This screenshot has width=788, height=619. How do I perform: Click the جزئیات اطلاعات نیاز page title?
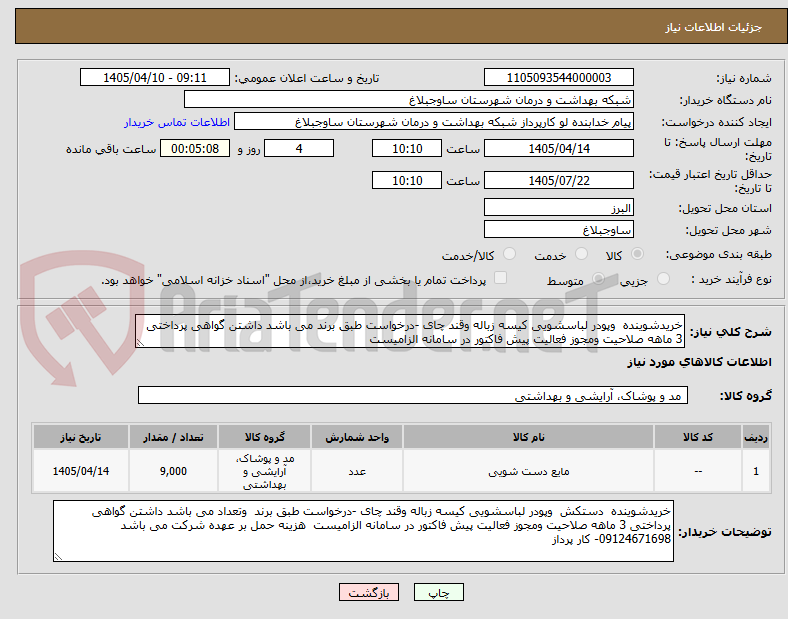pos(714,27)
